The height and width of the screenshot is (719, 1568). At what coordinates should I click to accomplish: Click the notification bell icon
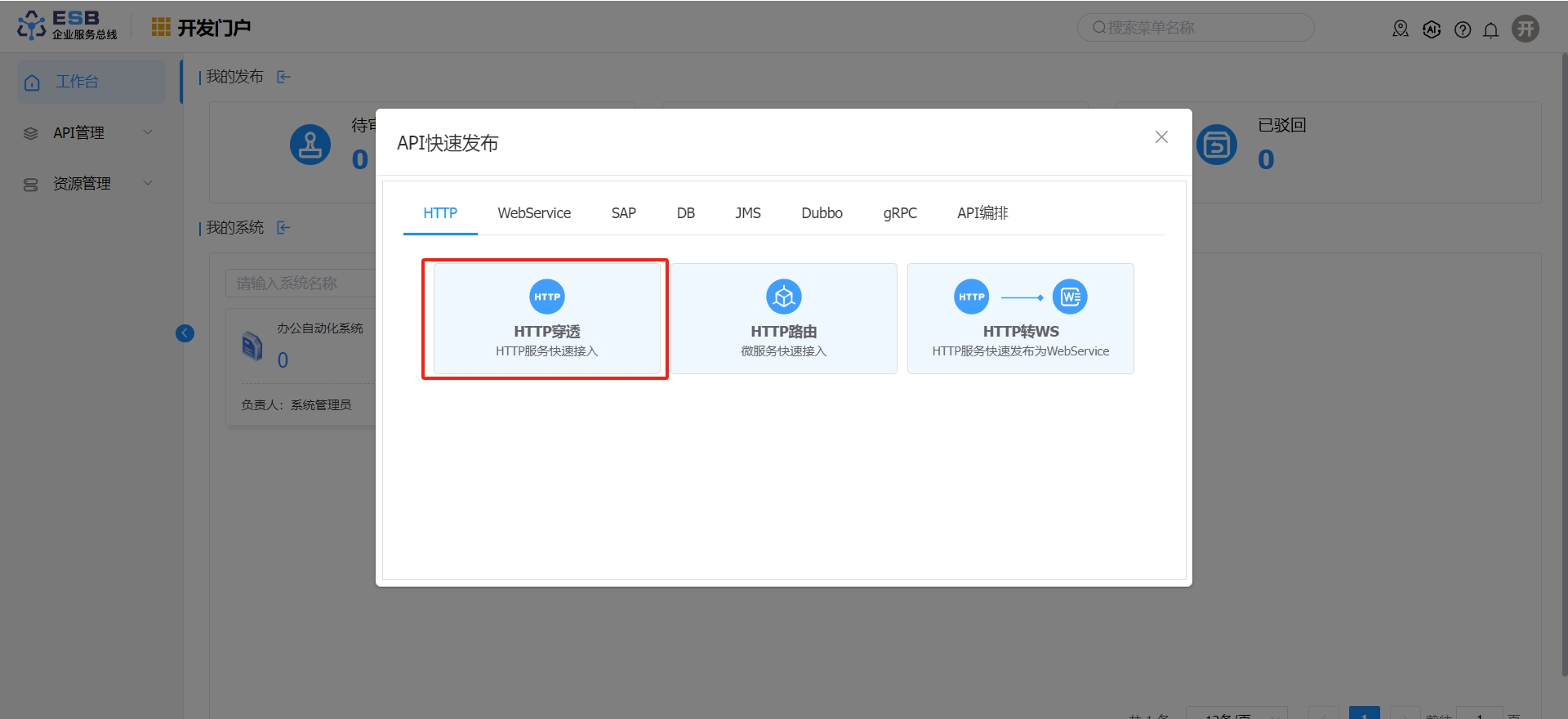point(1490,30)
